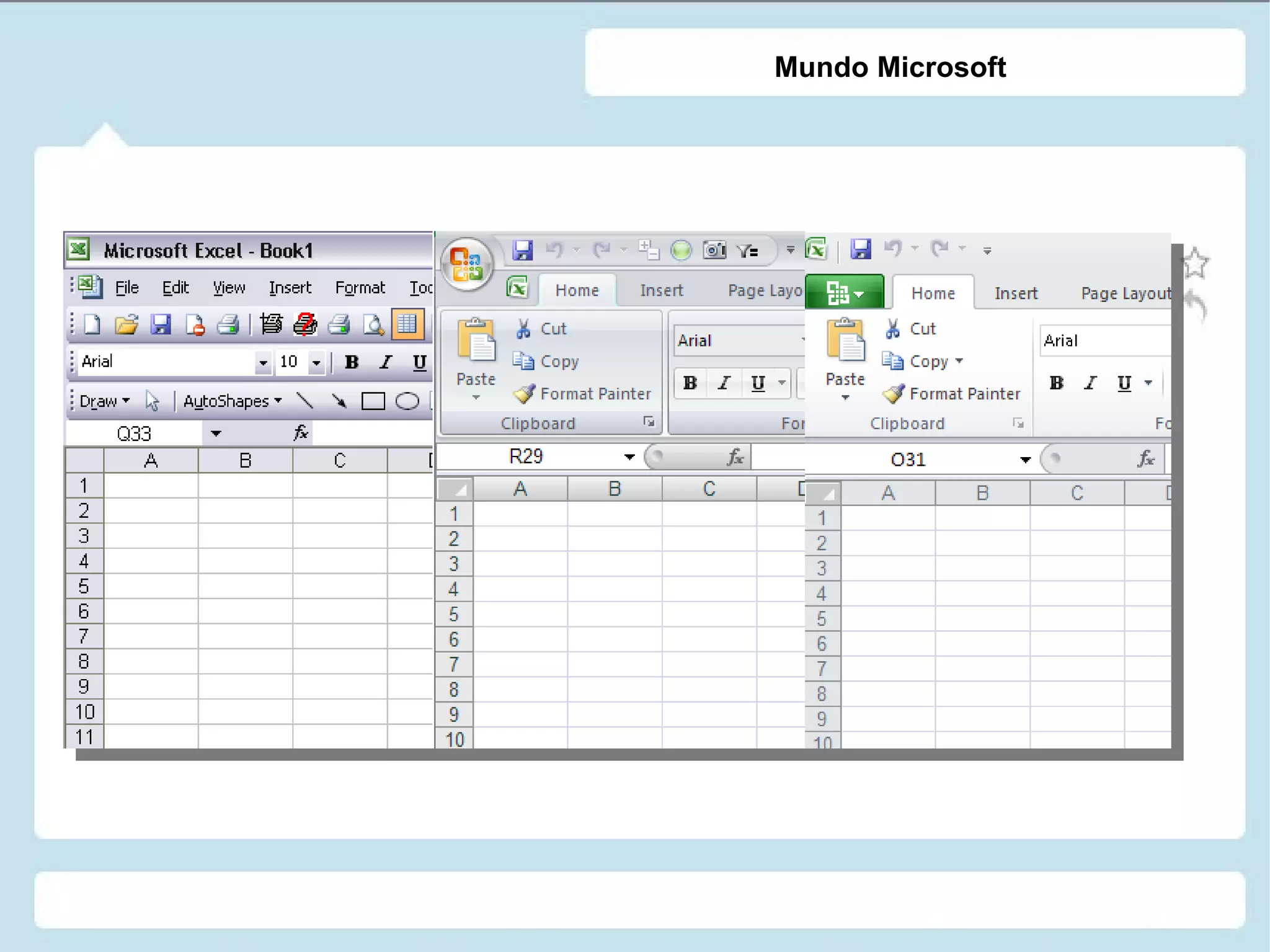The image size is (1270, 952).
Task: Toggle Italic in Excel 2003 formatting toolbar
Action: pos(386,362)
